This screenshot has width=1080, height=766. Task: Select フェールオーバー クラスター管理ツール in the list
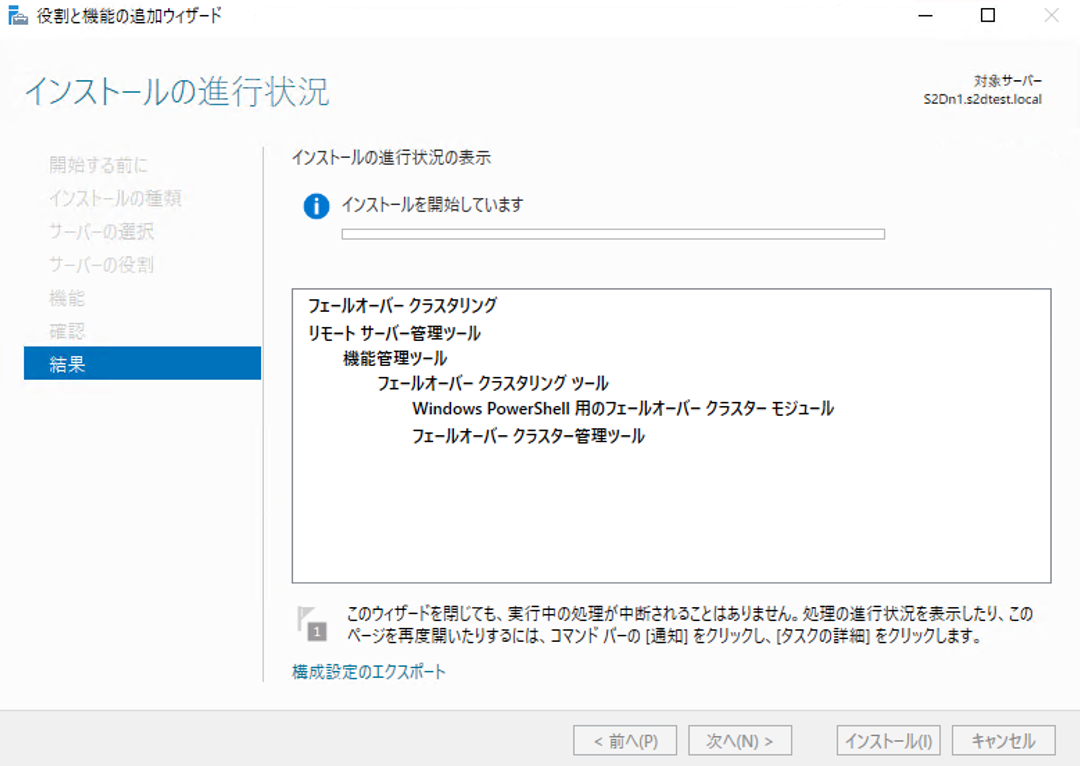[529, 436]
